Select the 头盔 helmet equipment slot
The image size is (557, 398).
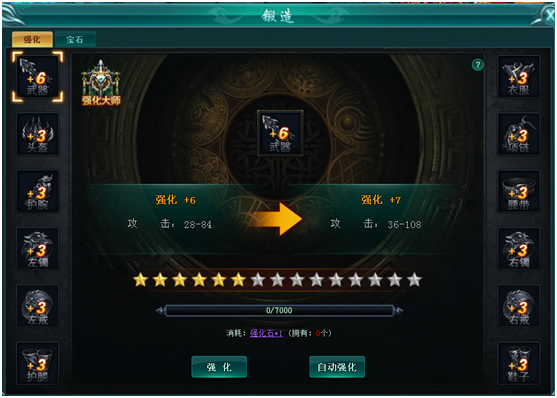[x=38, y=134]
